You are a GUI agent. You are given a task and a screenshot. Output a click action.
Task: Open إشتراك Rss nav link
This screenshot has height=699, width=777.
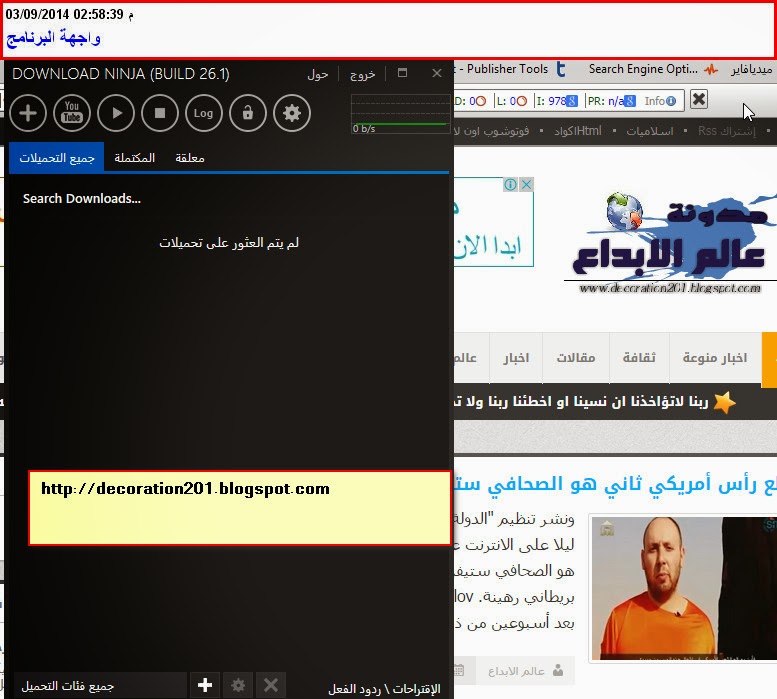point(726,131)
